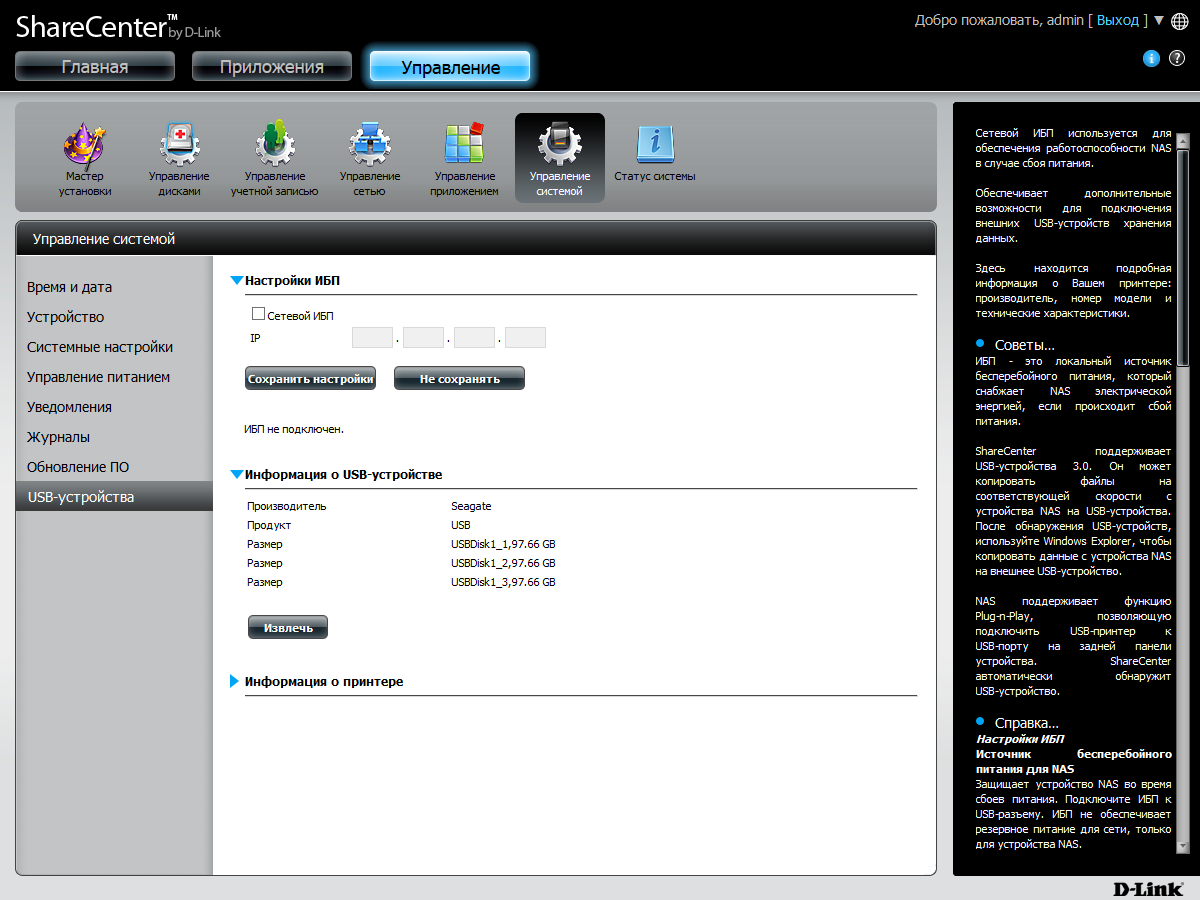Open Управление сетью icon
This screenshot has height=900, width=1200.
369,159
